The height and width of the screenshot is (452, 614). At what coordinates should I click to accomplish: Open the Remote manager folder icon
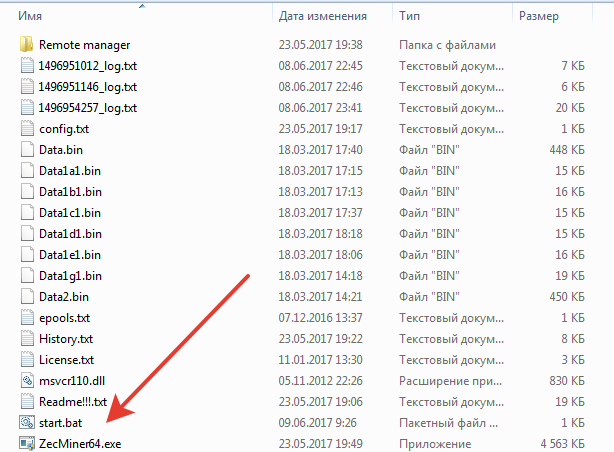27,45
